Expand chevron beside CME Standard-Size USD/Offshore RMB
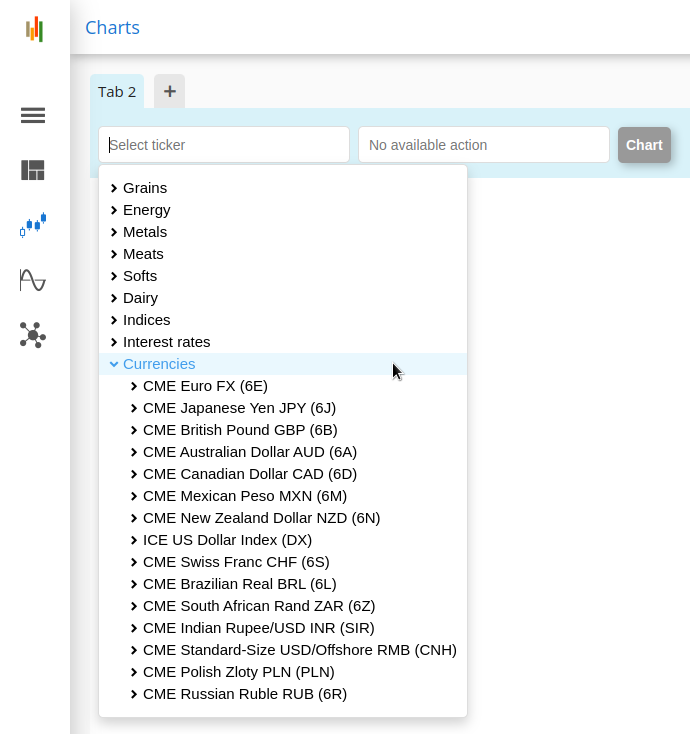 (134, 650)
